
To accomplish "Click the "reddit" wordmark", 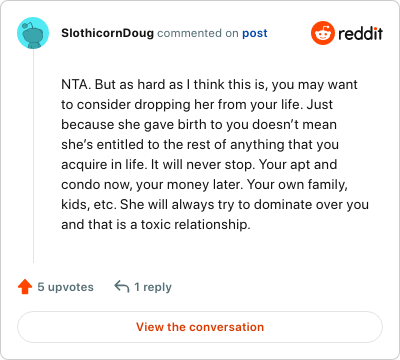I will tap(360, 33).
